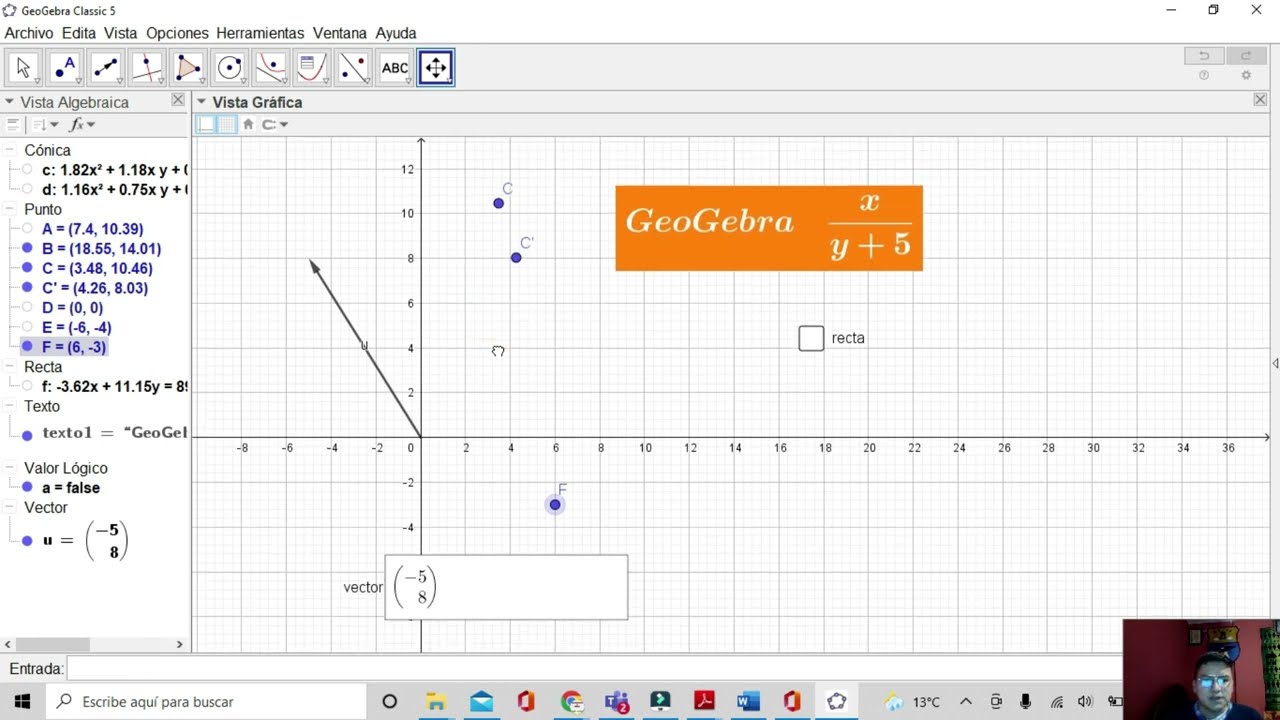Close the Vista Algebraica panel

[x=178, y=100]
